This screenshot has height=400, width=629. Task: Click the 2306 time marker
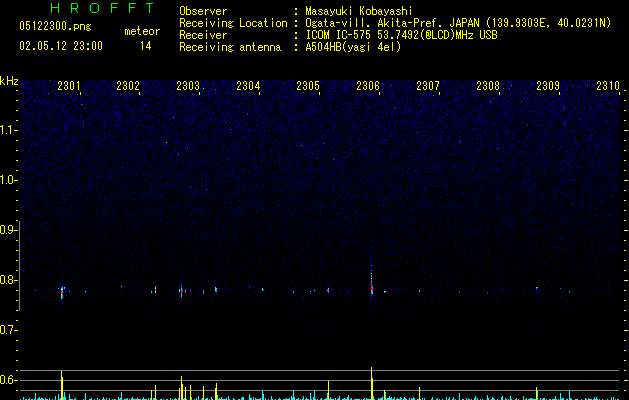coord(368,86)
